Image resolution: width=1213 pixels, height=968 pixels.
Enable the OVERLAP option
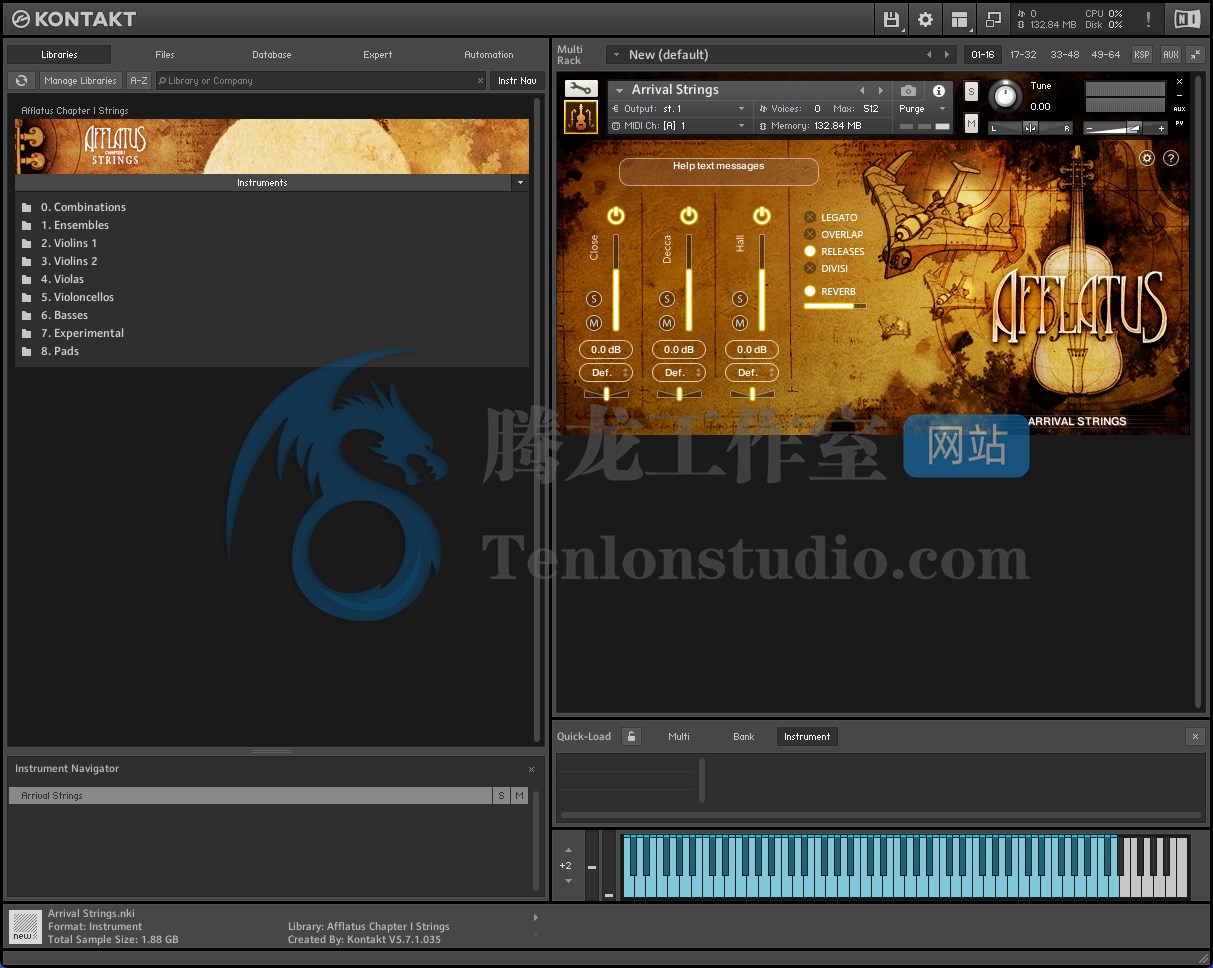click(810, 234)
